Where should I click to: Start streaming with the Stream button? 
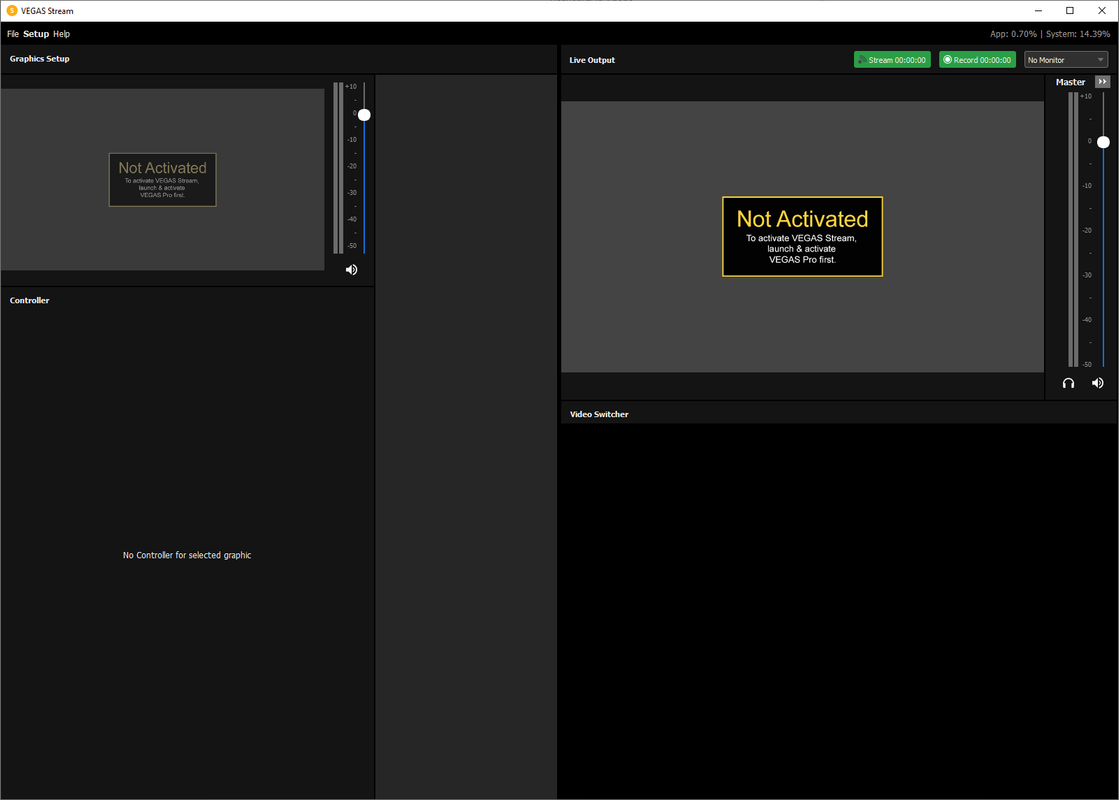point(892,60)
